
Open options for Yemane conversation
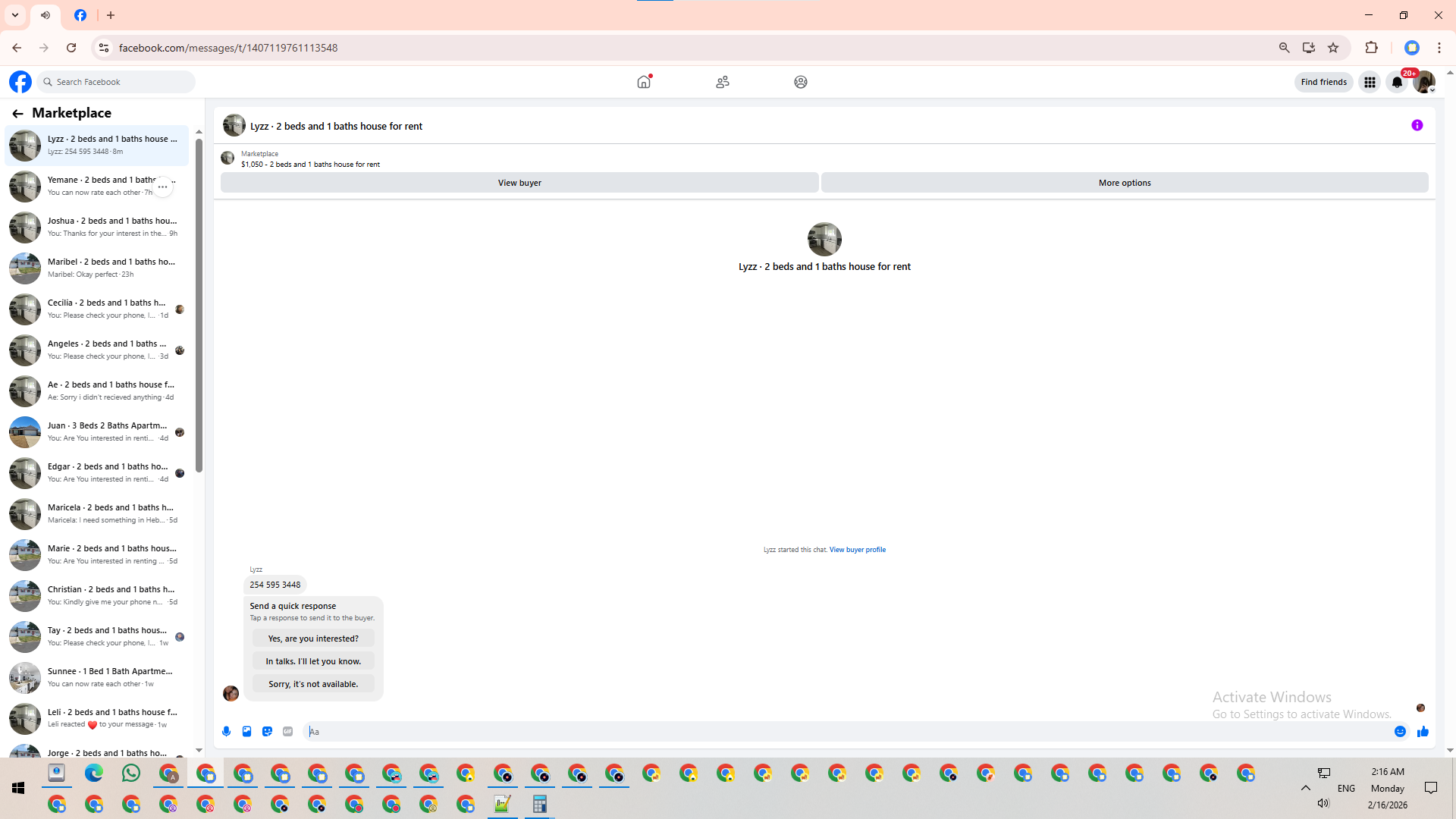[x=162, y=187]
